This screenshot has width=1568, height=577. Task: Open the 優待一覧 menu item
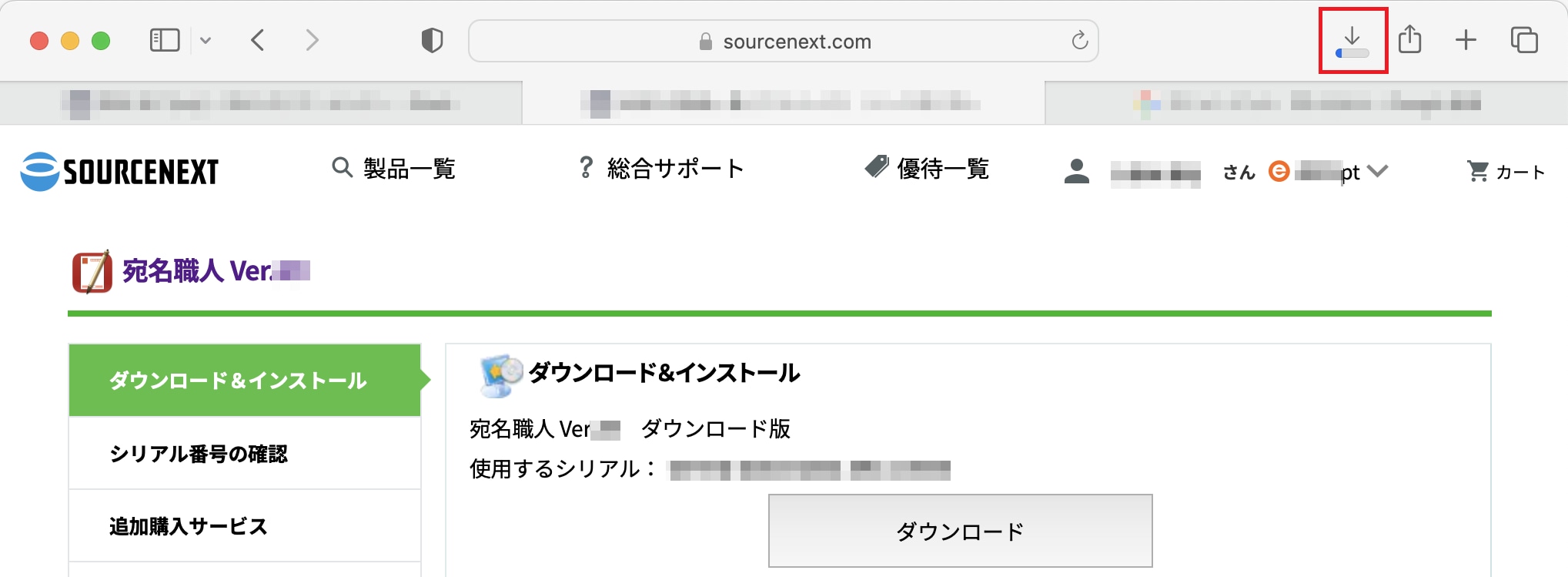tap(927, 168)
